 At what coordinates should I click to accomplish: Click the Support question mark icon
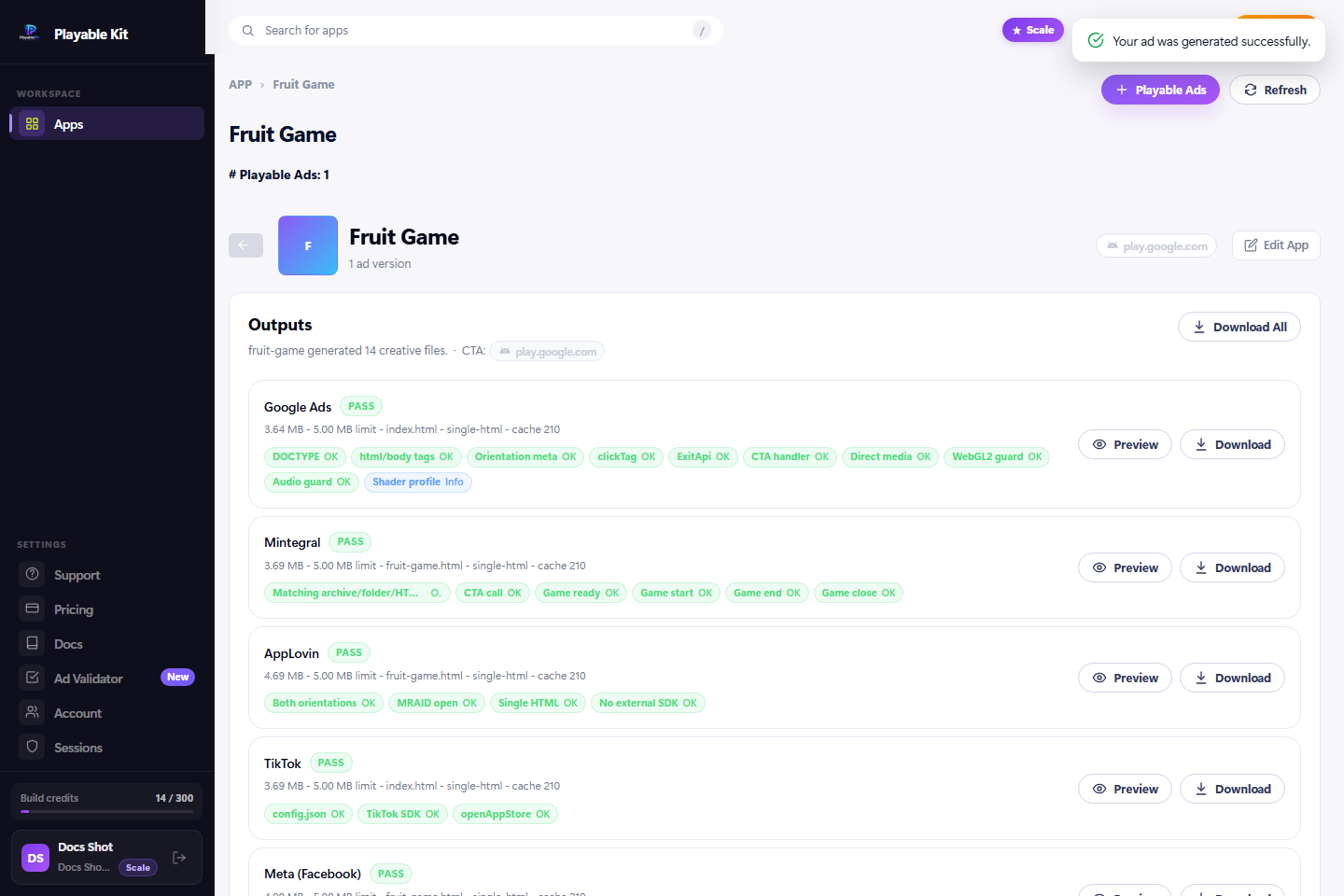pyautogui.click(x=32, y=574)
